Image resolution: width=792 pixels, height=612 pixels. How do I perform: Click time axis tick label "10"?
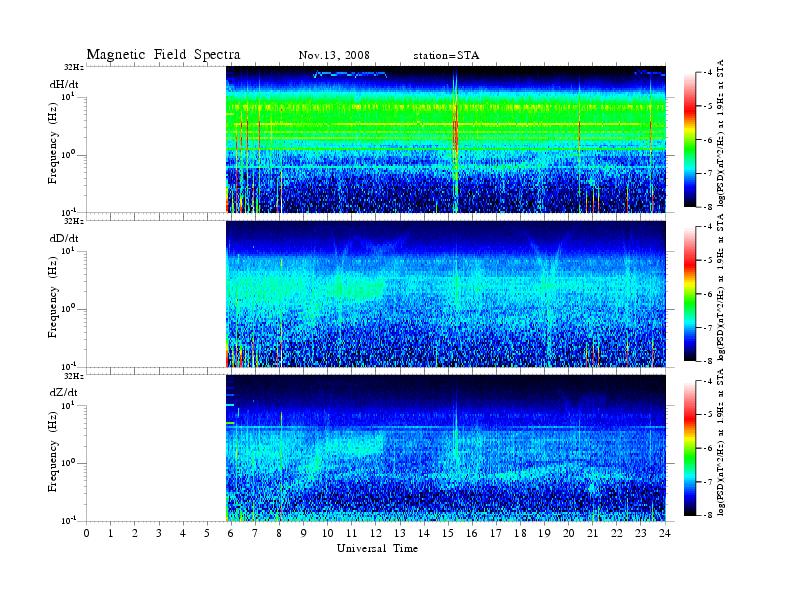click(328, 534)
